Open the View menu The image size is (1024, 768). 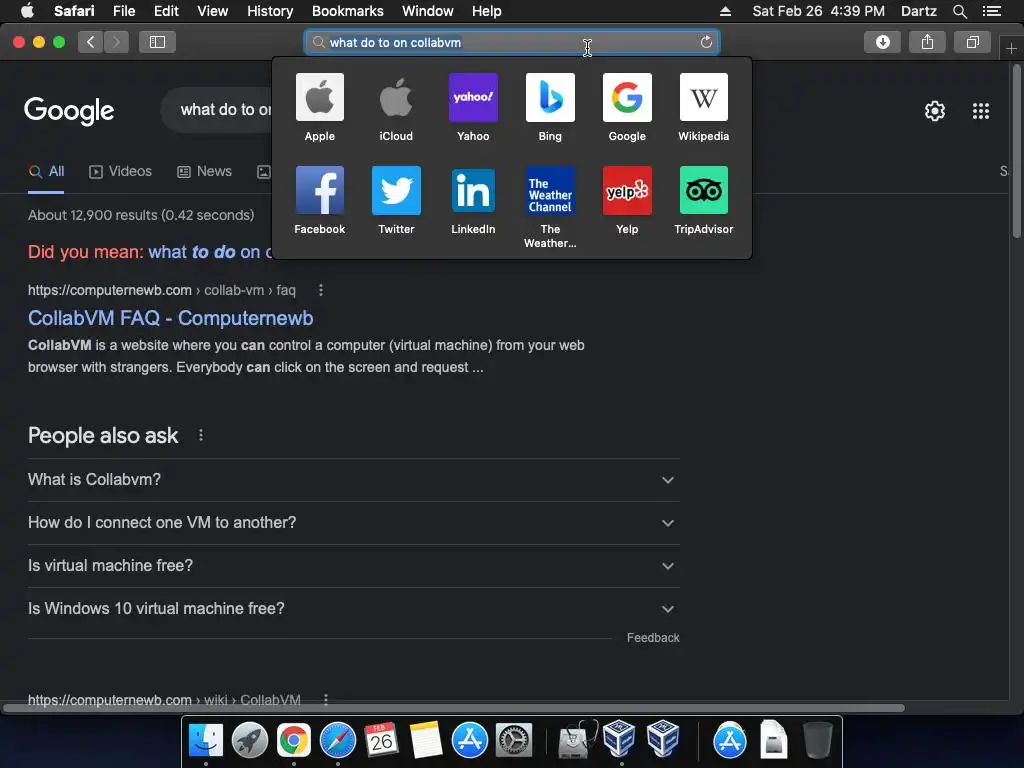tap(213, 11)
